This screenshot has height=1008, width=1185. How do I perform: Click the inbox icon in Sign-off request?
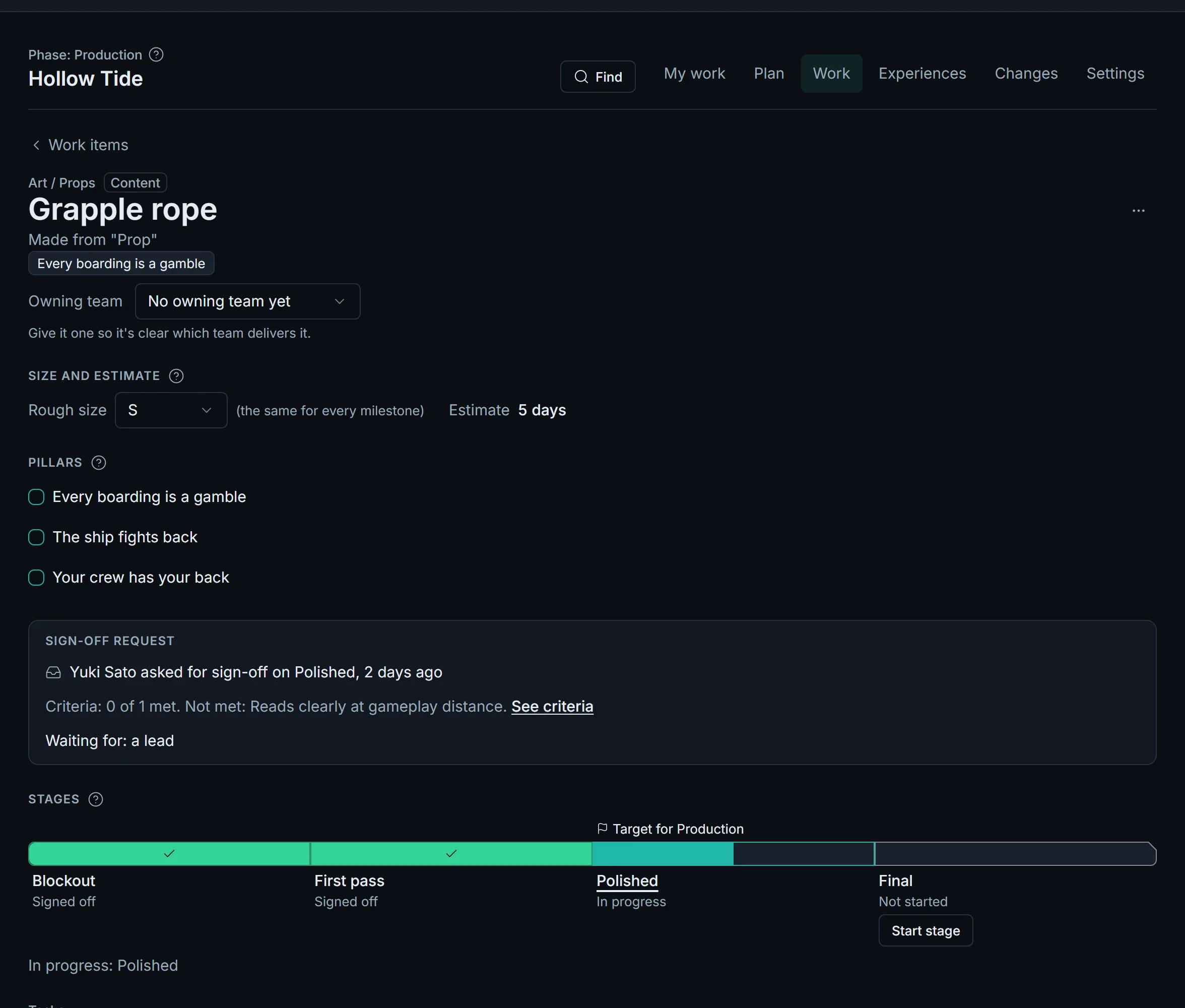(x=53, y=672)
